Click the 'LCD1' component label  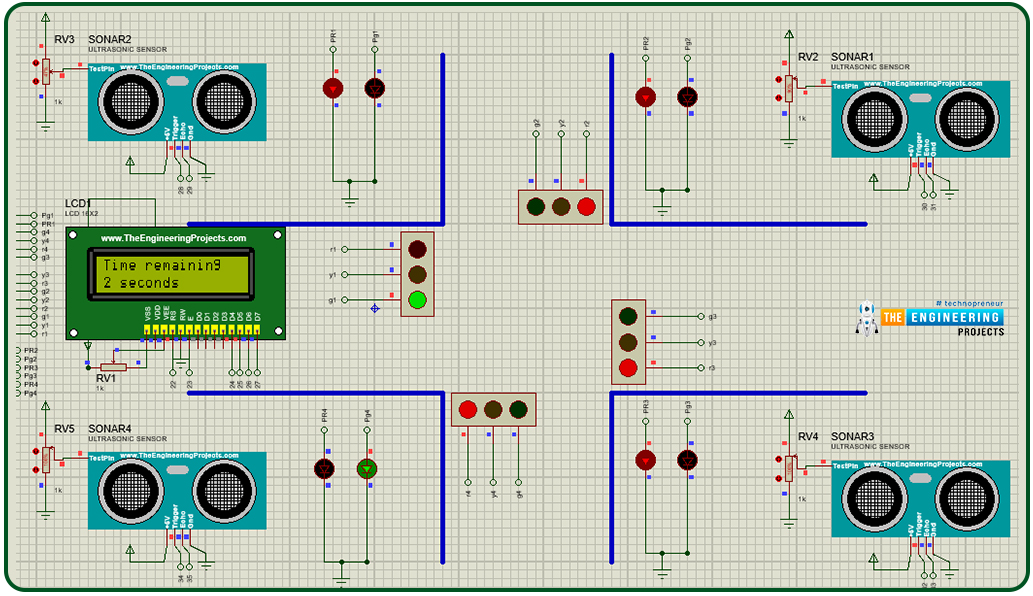78,203
